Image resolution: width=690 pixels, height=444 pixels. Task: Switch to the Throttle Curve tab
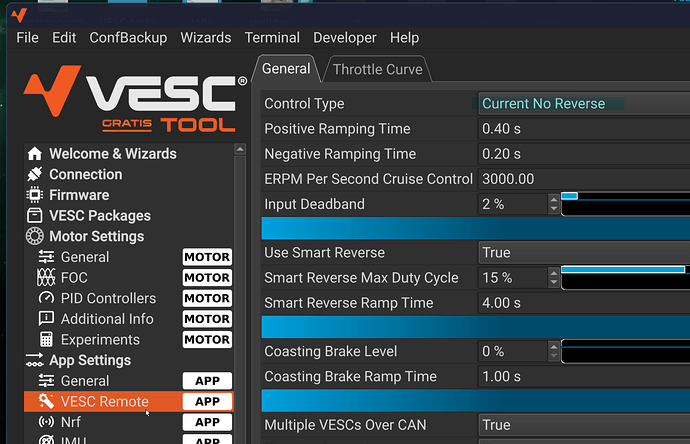(378, 70)
